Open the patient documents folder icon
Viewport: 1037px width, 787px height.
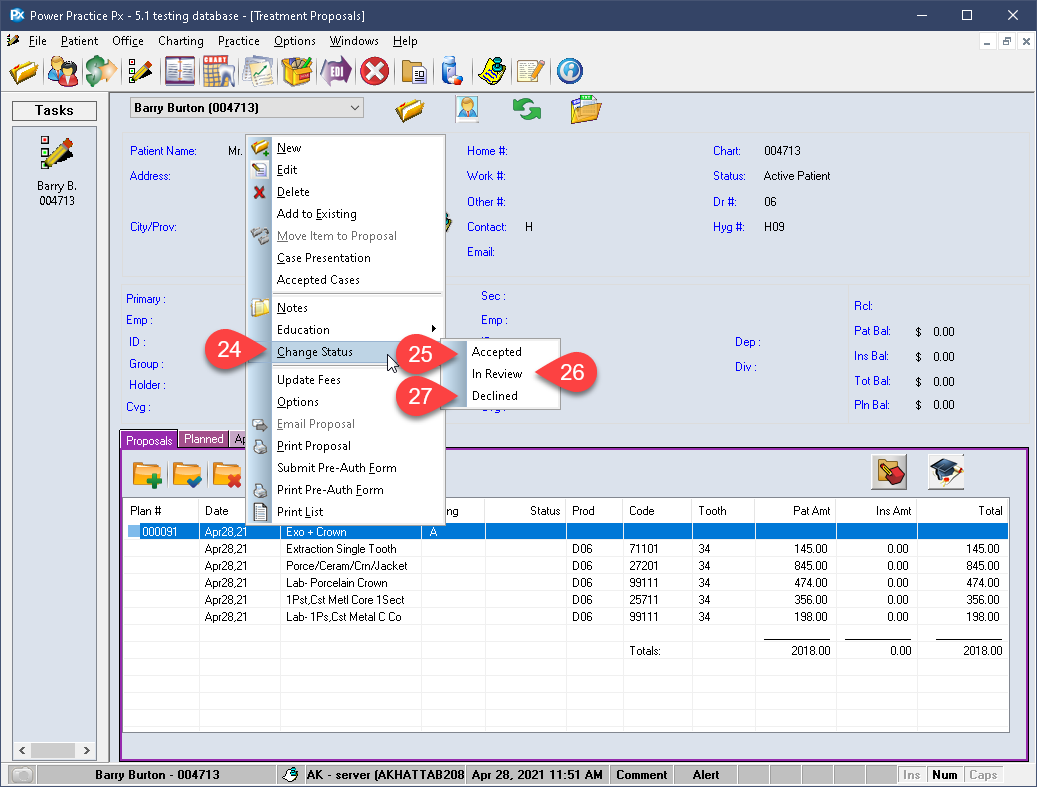pyautogui.click(x=585, y=109)
